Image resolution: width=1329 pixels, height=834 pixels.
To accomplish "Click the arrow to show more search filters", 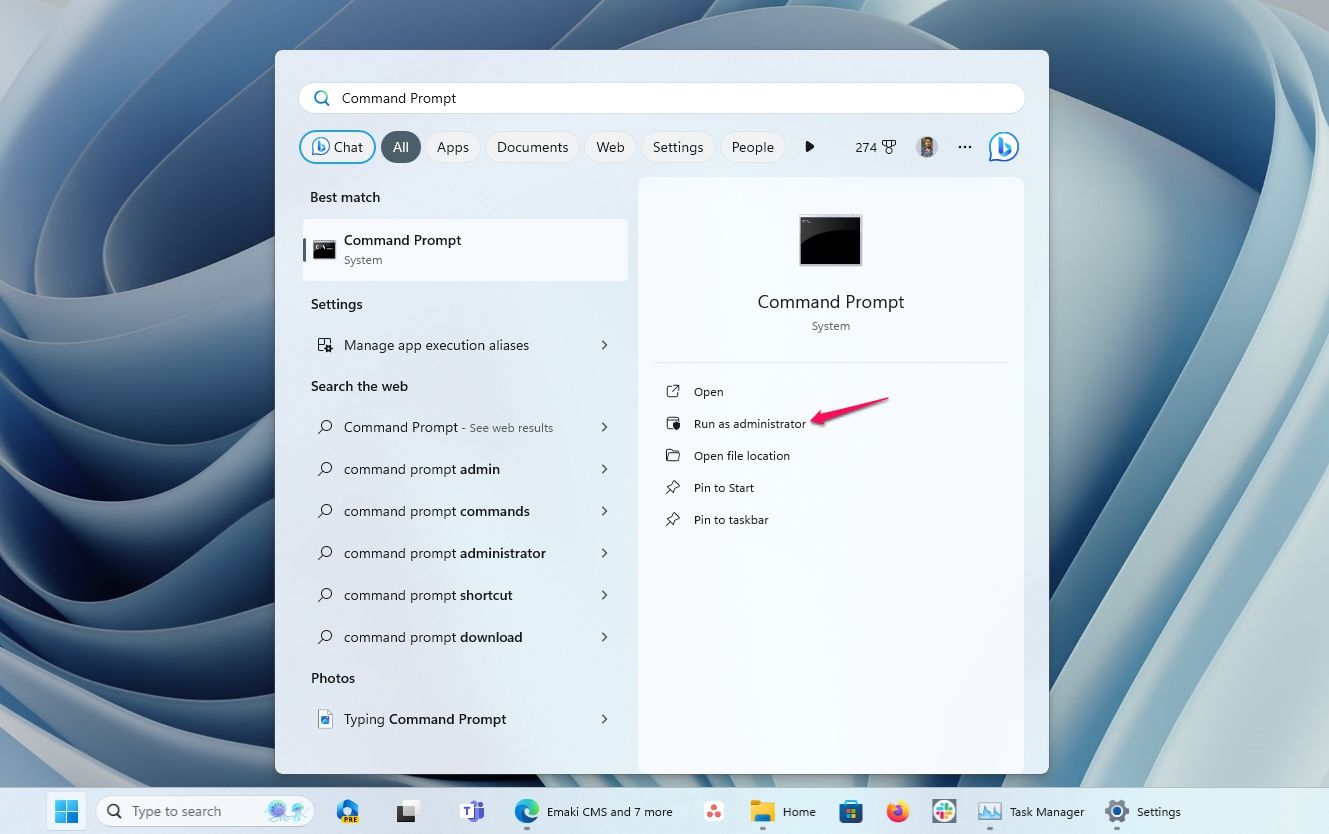I will click(809, 146).
